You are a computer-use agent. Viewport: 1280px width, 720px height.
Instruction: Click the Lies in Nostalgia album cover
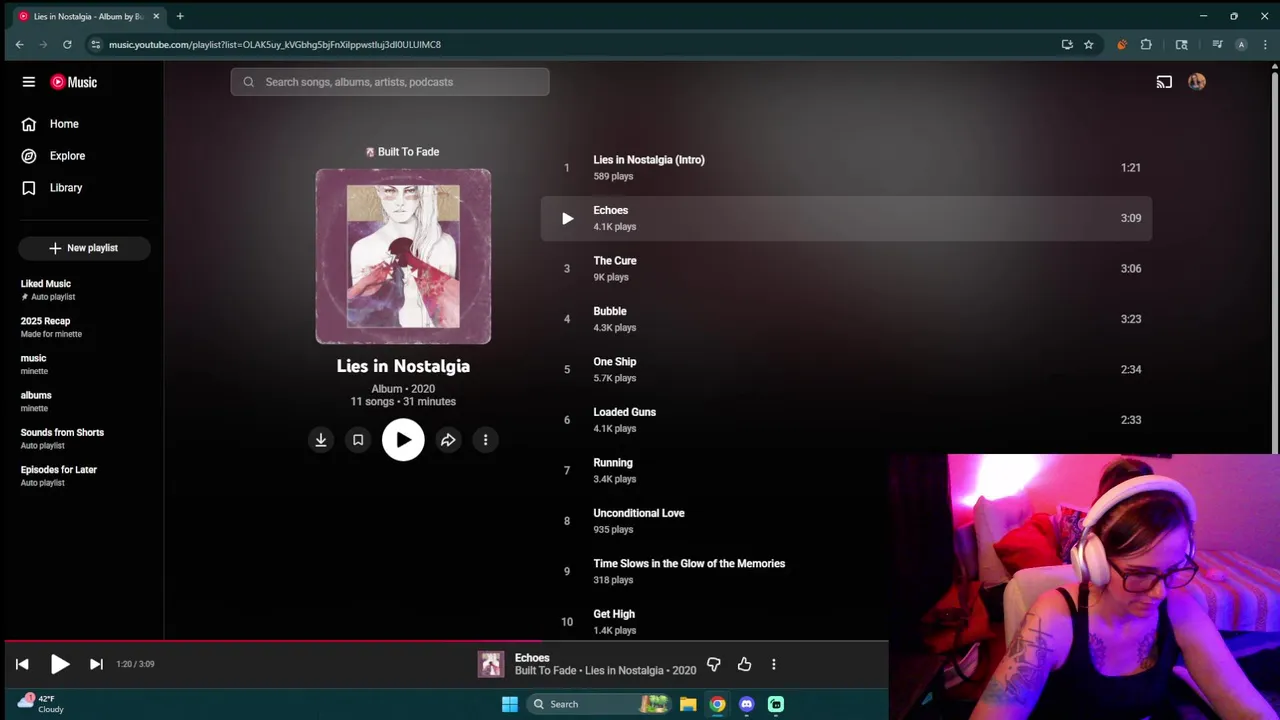pos(403,256)
